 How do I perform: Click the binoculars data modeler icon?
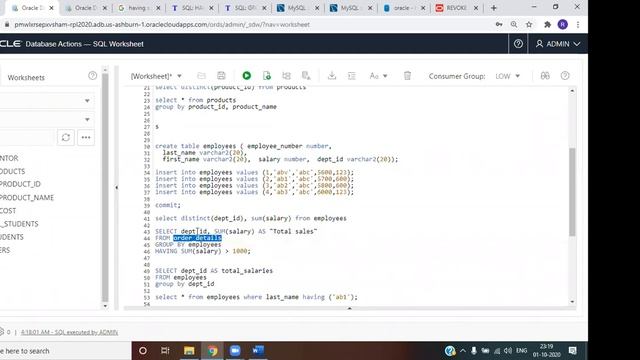545,76
